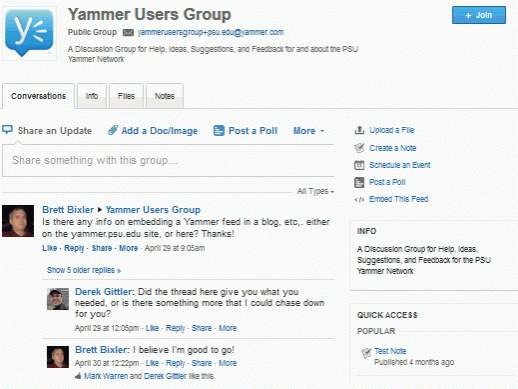Open Brett Bixler's small reply avatar
This screenshot has height=389, width=518.
click(x=58, y=357)
